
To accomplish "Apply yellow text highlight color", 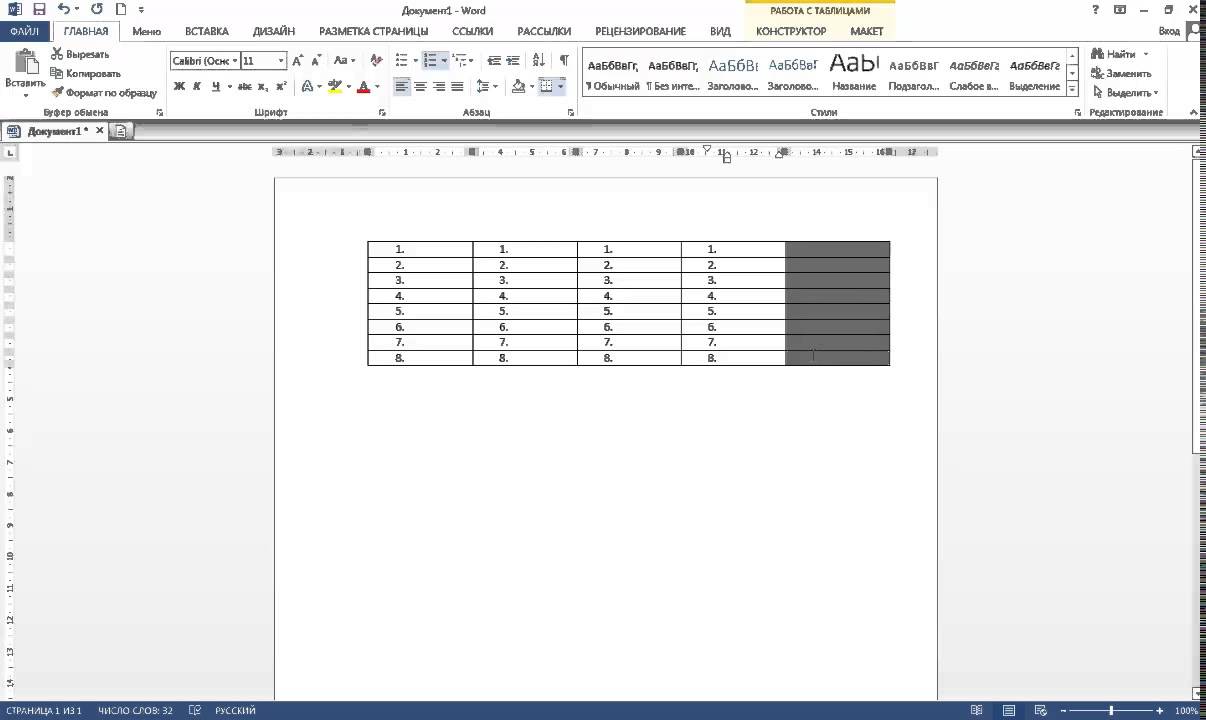I will click(x=335, y=87).
